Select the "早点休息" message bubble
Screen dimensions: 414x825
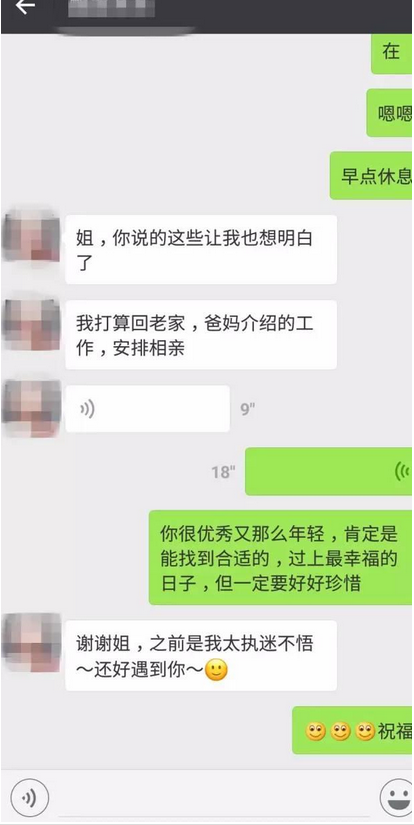(x=371, y=176)
